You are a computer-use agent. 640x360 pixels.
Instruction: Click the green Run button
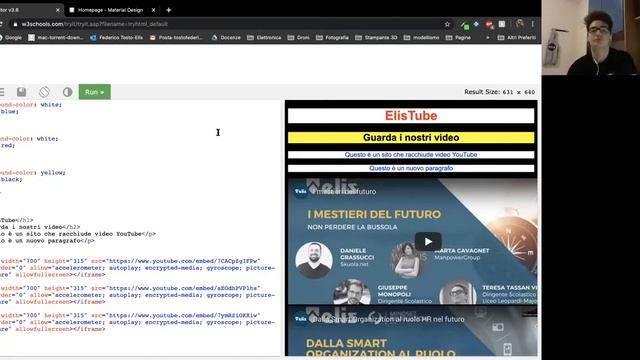coord(94,92)
